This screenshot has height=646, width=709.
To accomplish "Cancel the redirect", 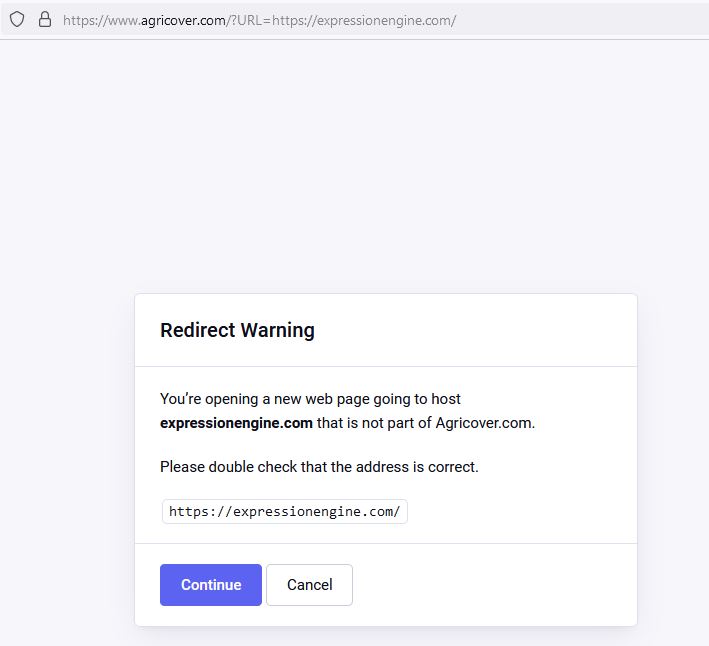I will coord(309,585).
